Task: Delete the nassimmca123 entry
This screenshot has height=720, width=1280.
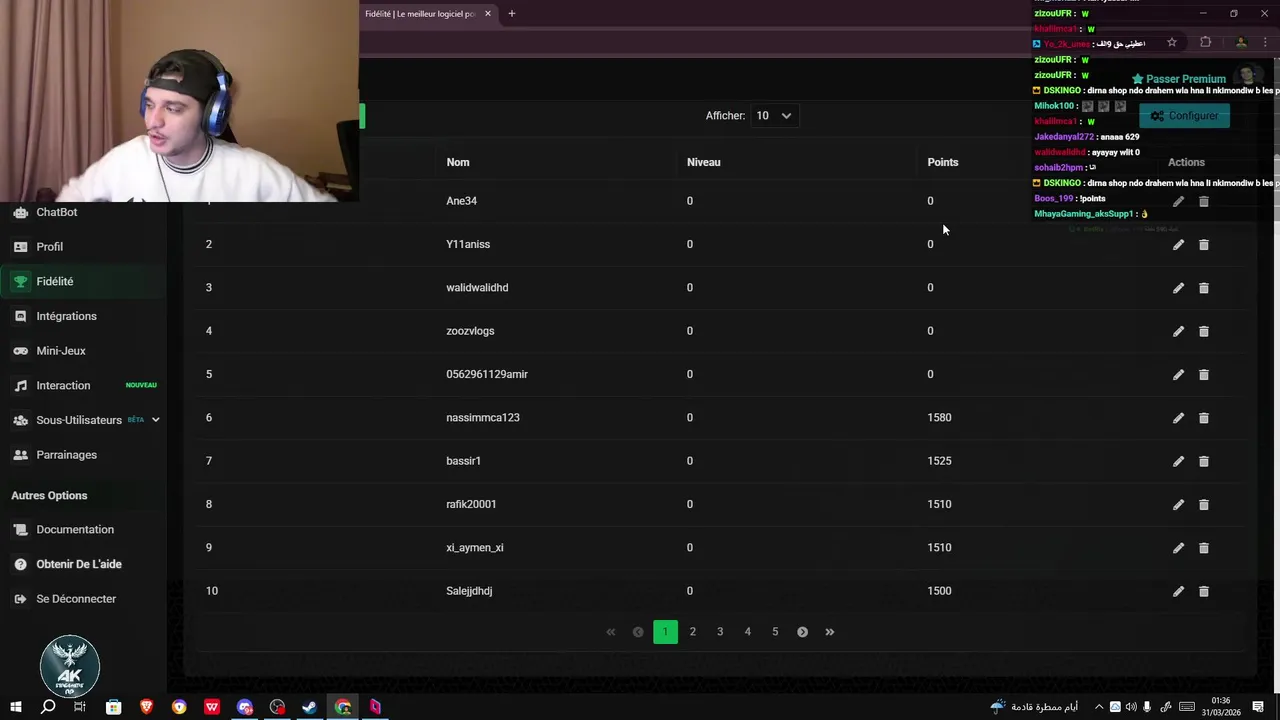Action: tap(1204, 418)
